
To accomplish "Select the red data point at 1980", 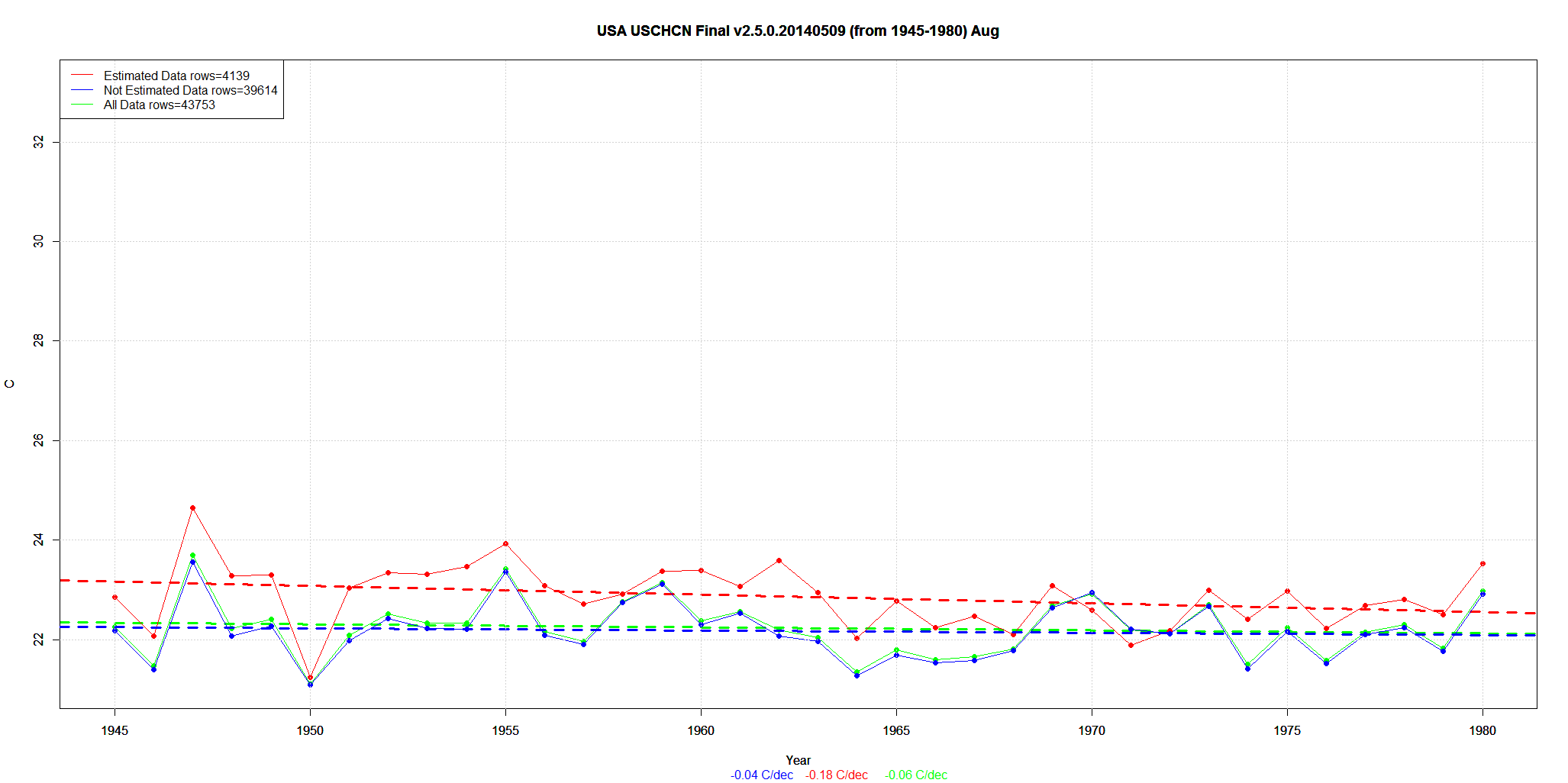I will tap(1483, 563).
